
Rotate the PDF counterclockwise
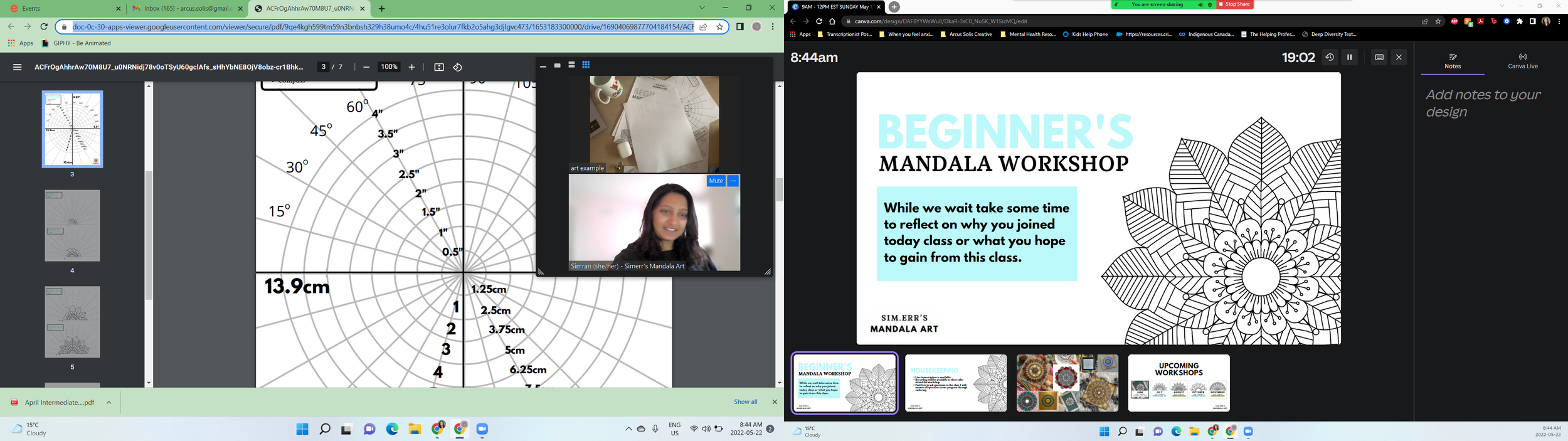[458, 67]
